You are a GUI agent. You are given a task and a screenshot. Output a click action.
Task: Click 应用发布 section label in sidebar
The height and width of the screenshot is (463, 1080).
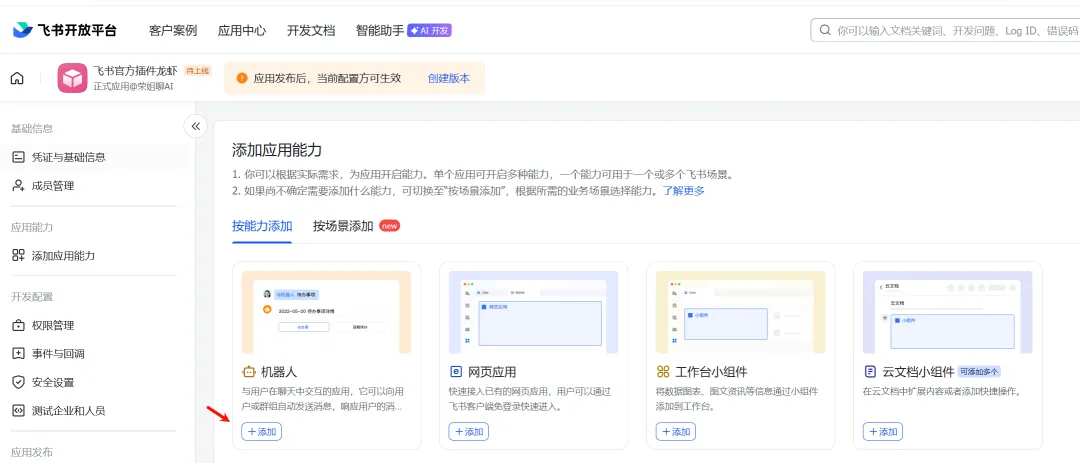[x=32, y=453]
